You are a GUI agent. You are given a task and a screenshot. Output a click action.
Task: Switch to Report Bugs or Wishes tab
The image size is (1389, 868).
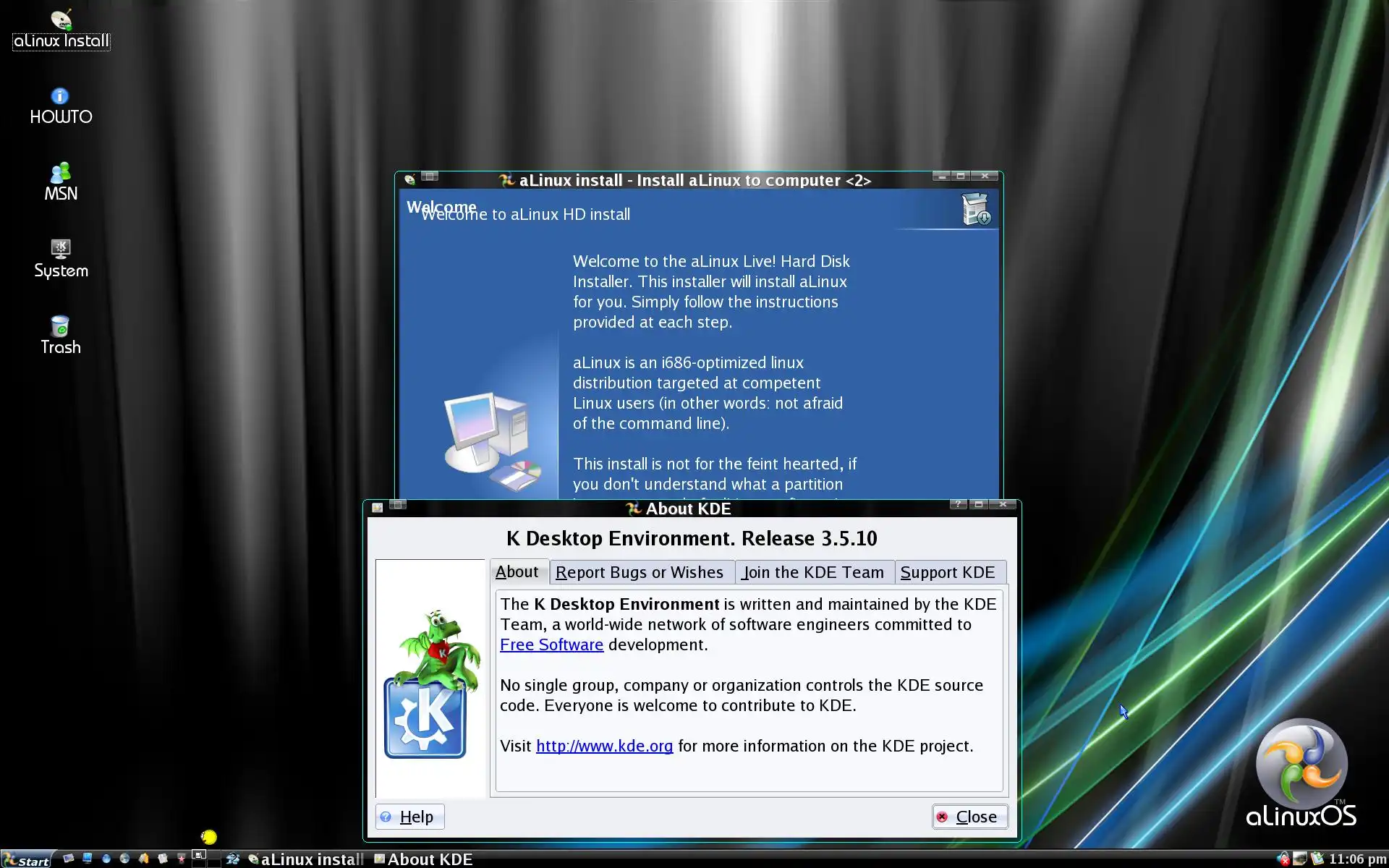[x=640, y=572]
